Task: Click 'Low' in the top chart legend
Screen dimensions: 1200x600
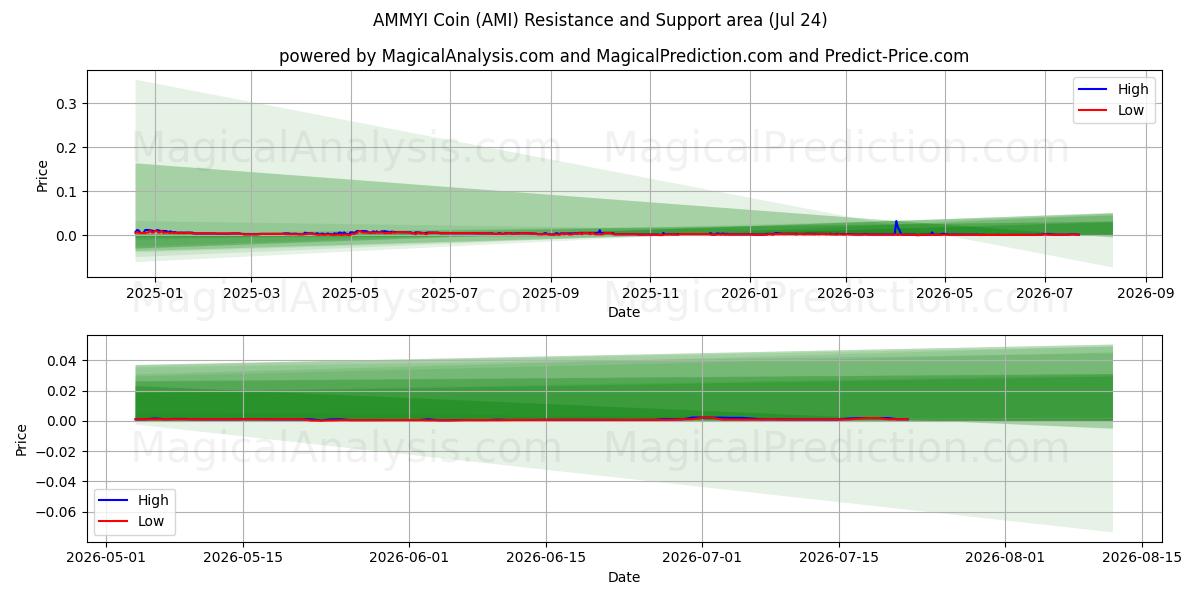Action: pos(1131,110)
